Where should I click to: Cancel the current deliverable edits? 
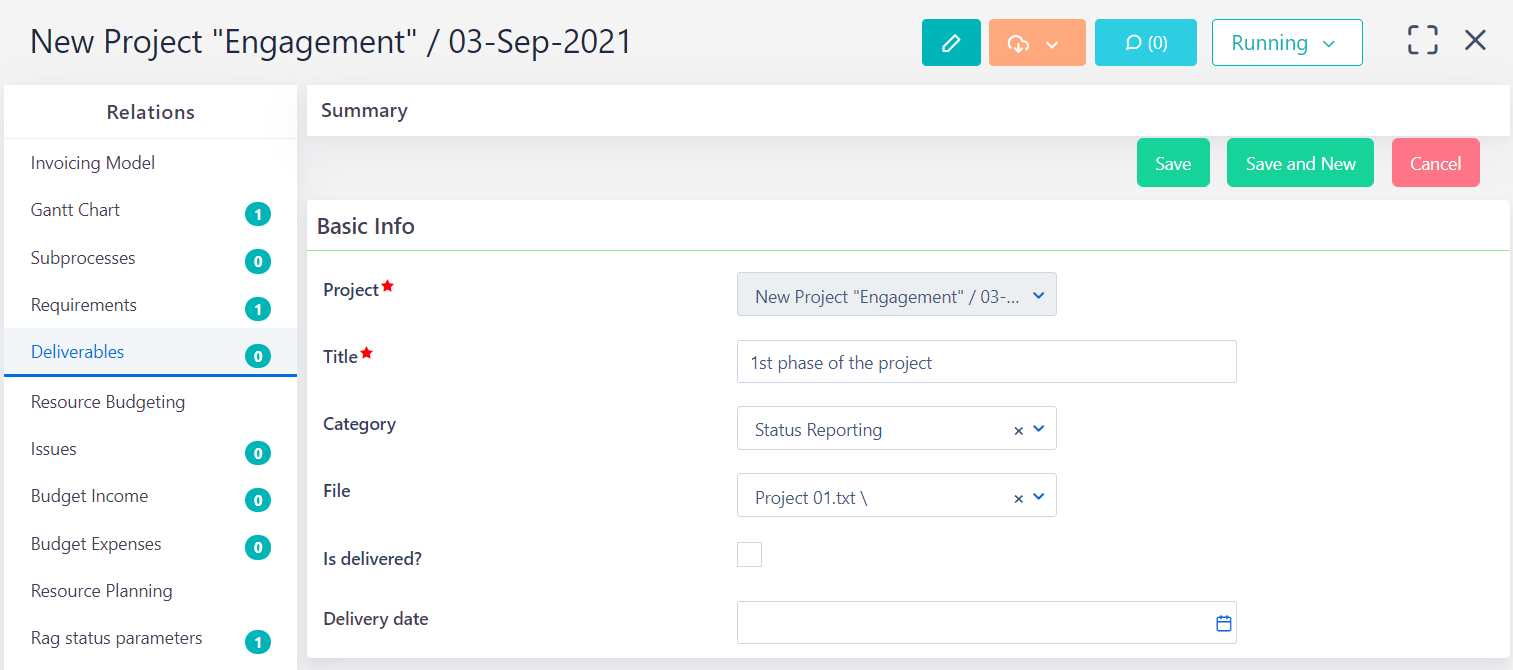[1435, 162]
